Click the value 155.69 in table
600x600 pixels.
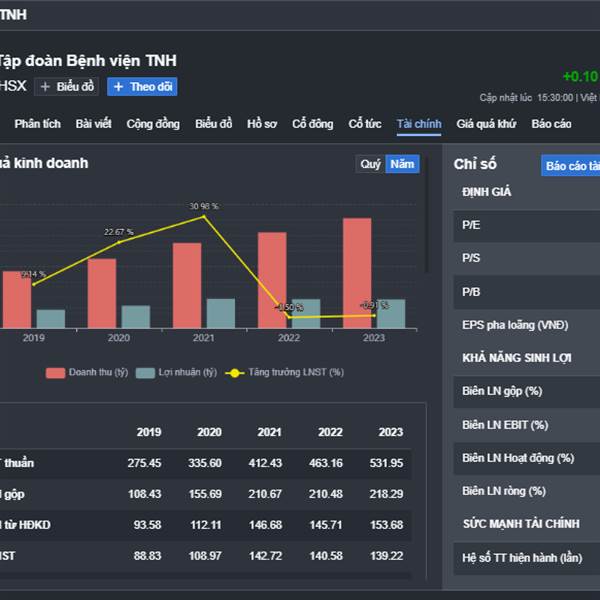pos(205,494)
